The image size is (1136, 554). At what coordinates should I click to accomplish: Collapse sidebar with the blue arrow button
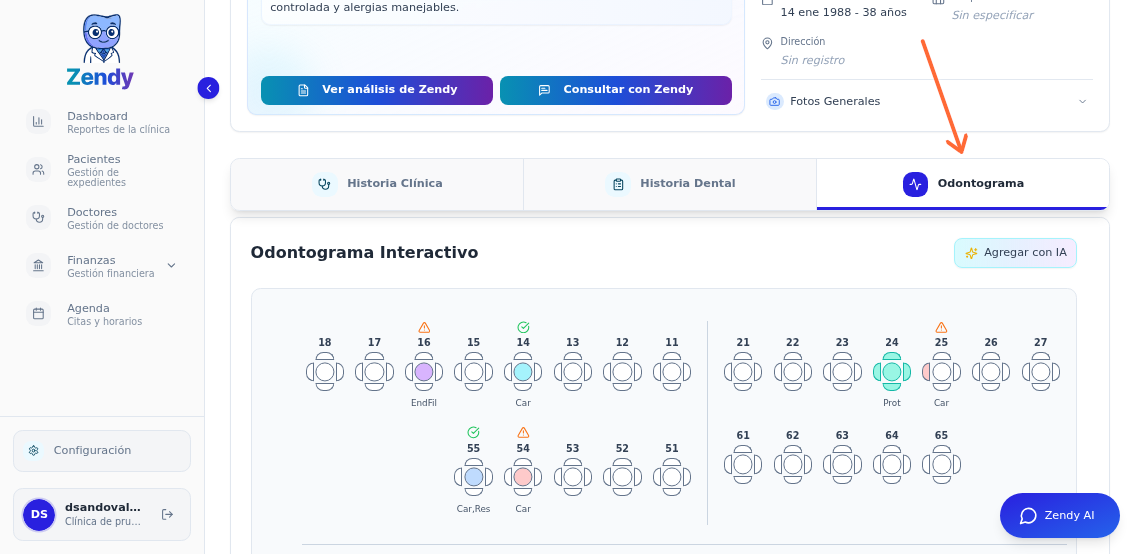(x=208, y=88)
